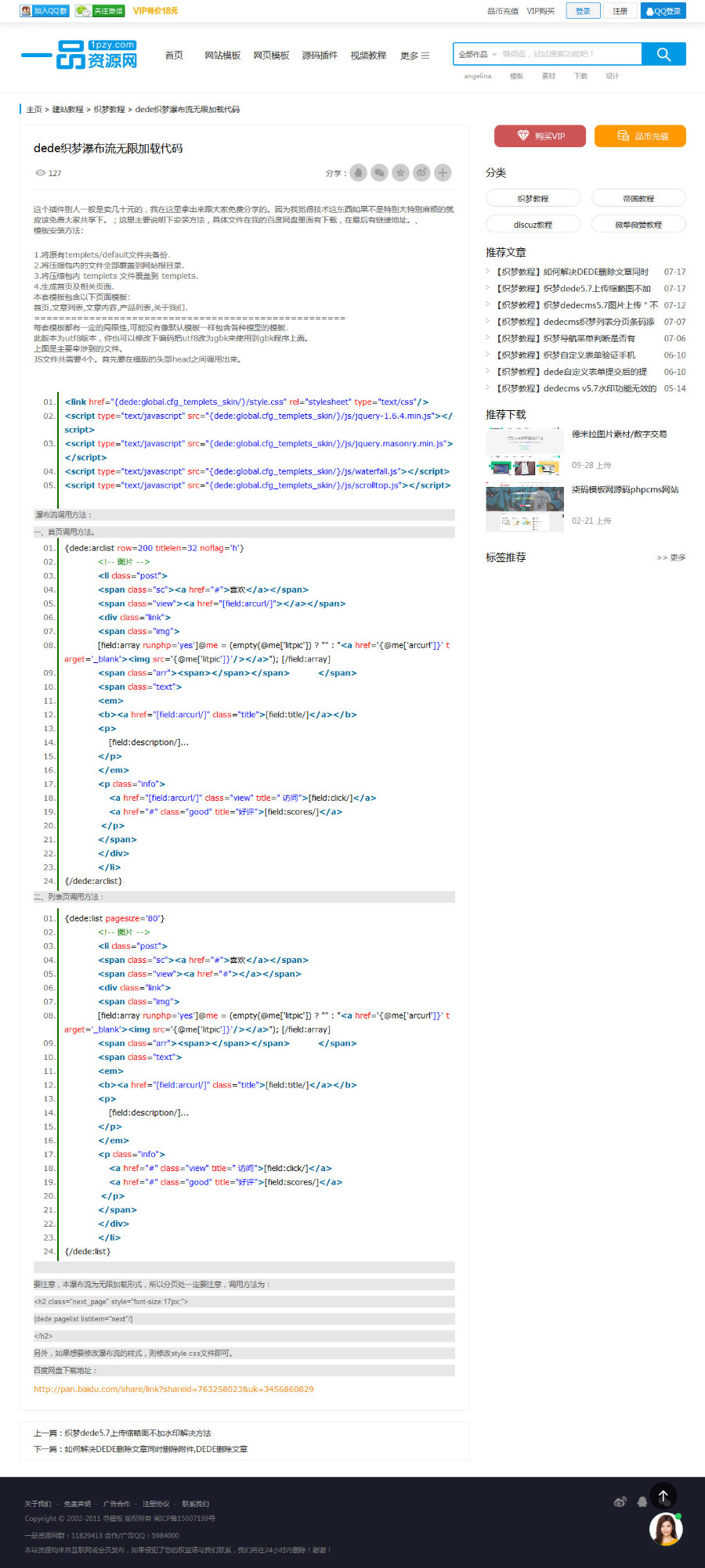Open 网站模板 navigation item
Viewport: 705px width, 1568px height.
[x=222, y=56]
